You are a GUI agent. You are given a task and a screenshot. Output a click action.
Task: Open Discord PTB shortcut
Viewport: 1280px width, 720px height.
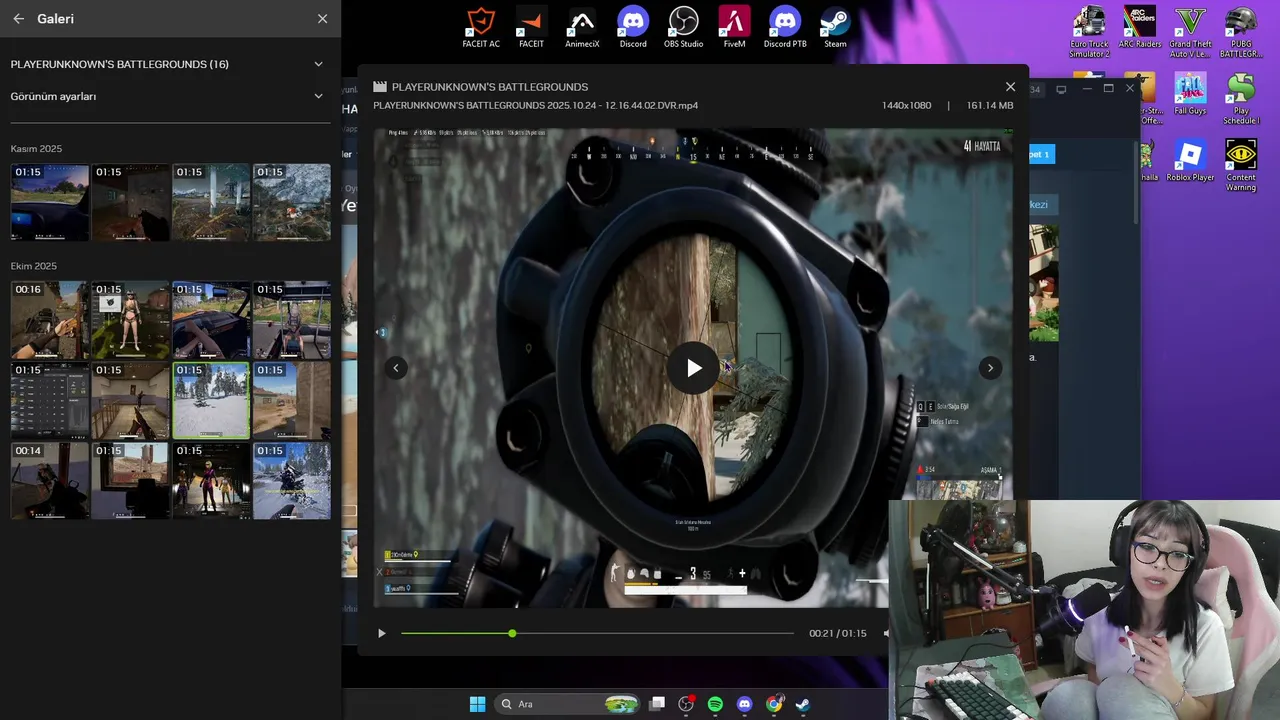click(x=785, y=27)
